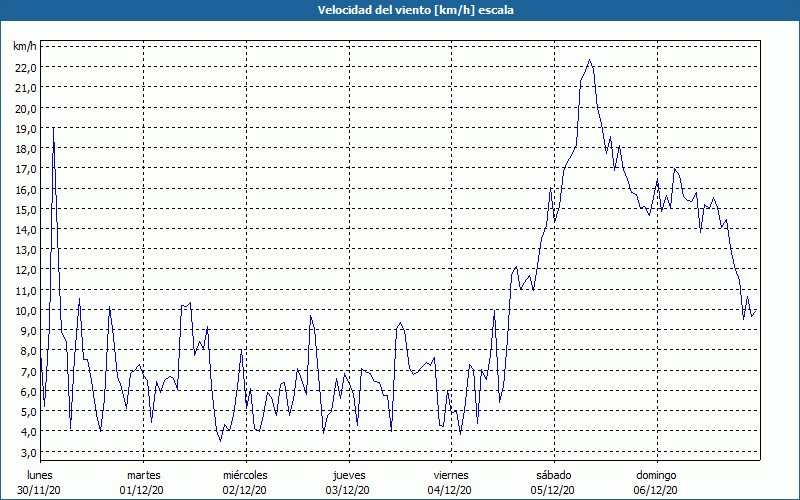Click the date 30/11/20
800x500 pixels.
(x=39, y=490)
